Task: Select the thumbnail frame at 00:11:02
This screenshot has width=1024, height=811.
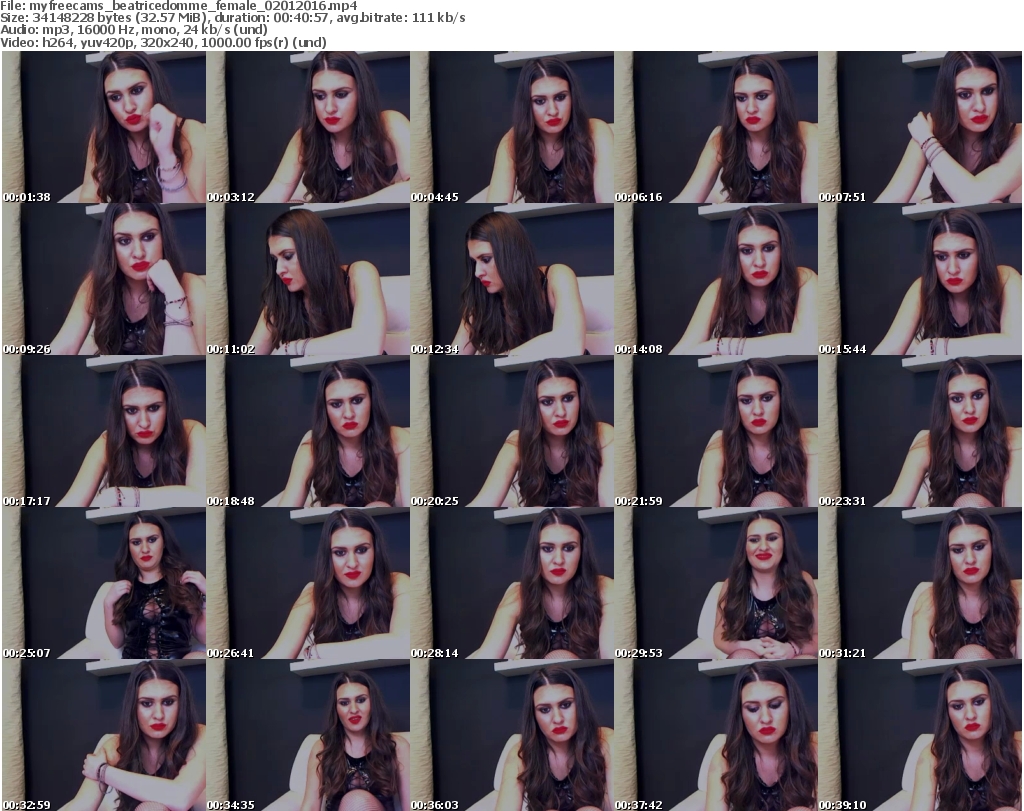Action: 308,279
